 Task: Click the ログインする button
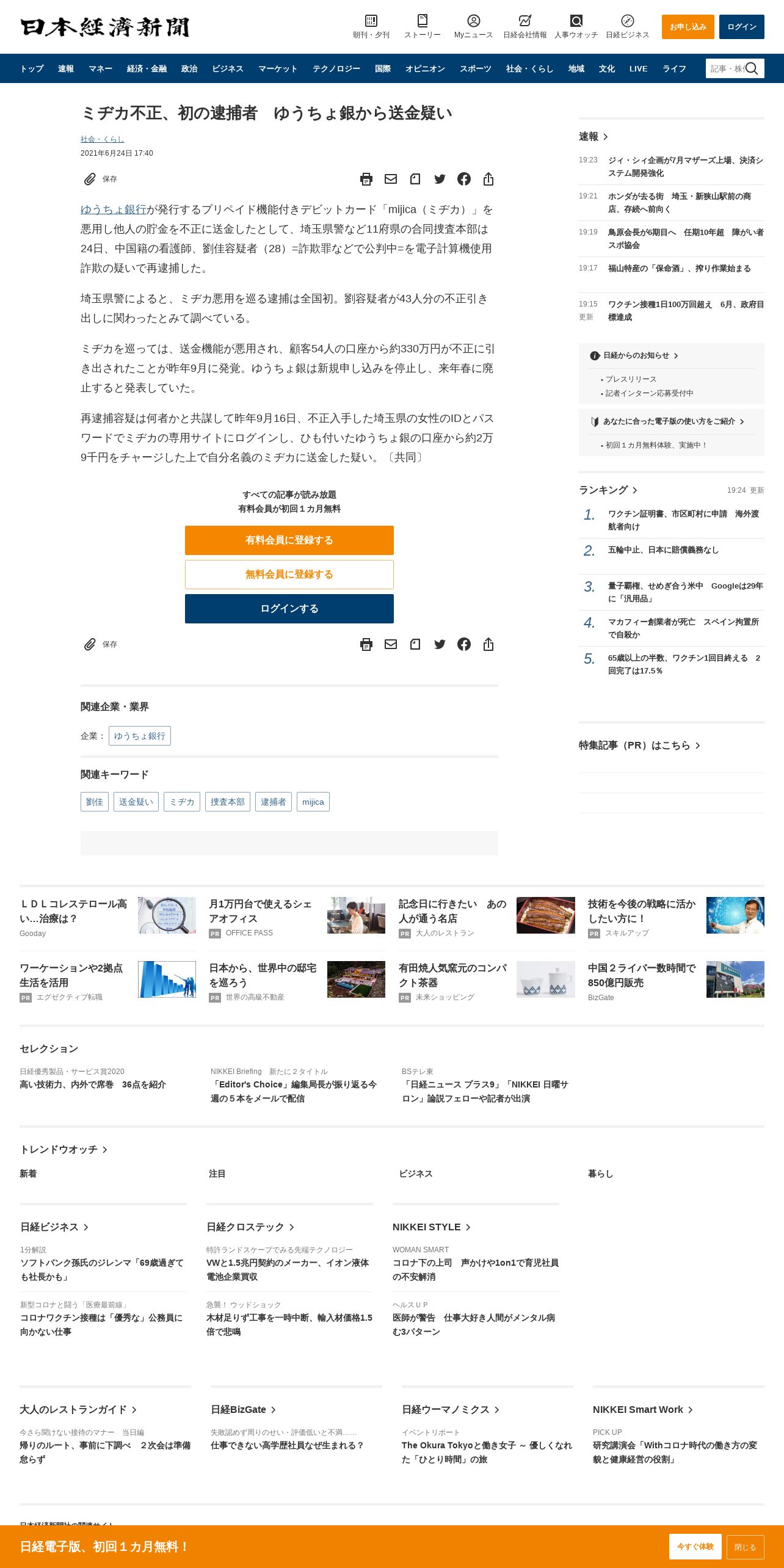289,609
